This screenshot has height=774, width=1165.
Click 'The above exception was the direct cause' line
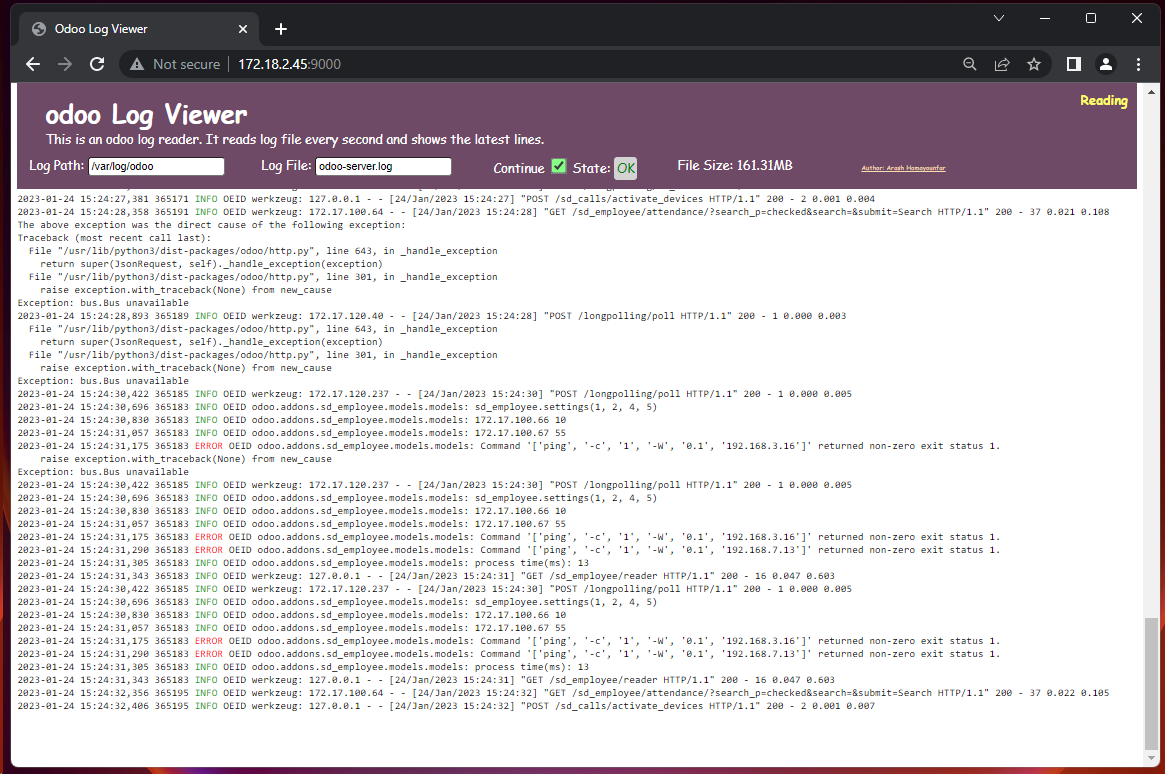coord(212,225)
